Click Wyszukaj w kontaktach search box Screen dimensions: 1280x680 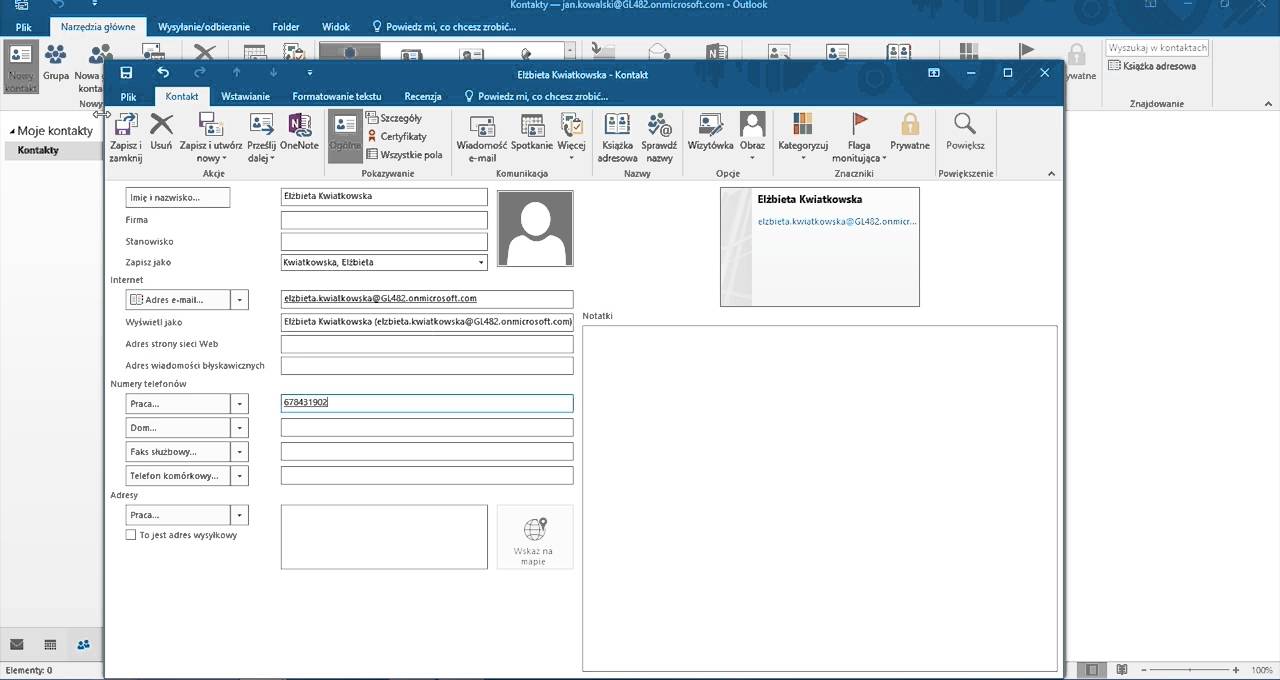(x=1157, y=48)
